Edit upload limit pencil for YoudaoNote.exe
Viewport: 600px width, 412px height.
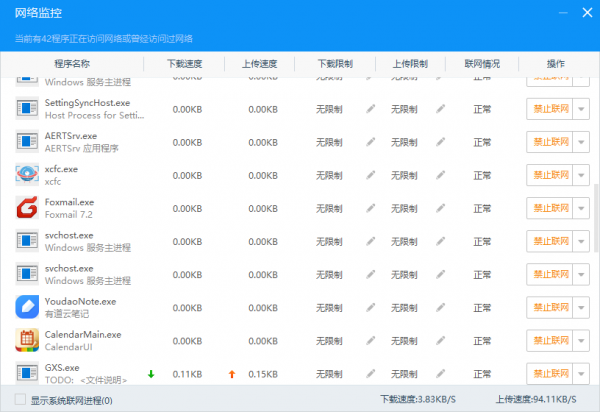(x=441, y=307)
